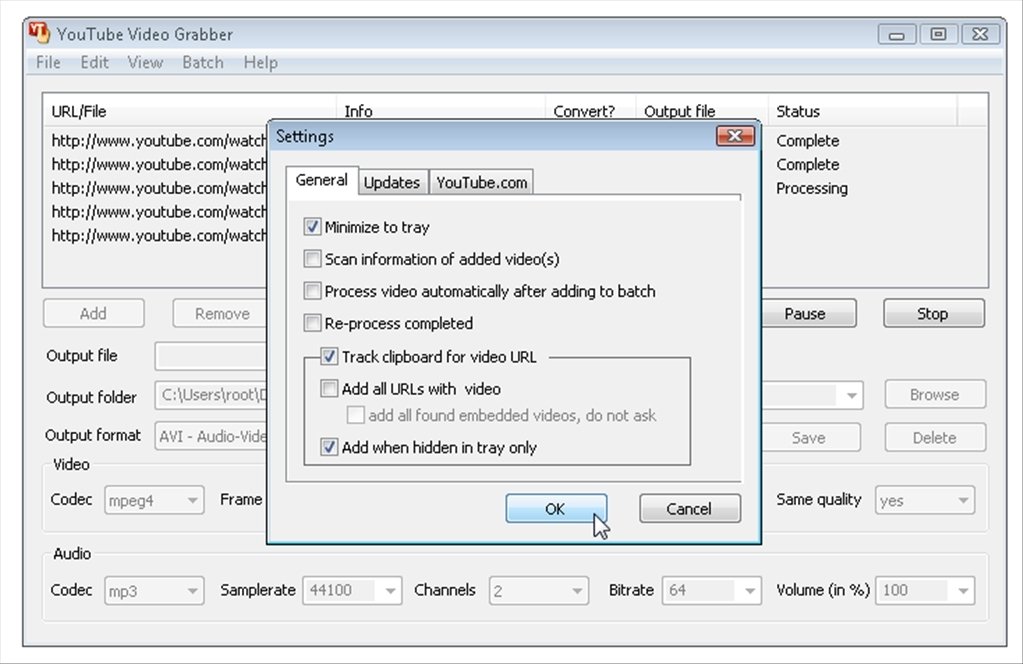Viewport: 1023px width, 664px height.
Task: Click the YouTube Video Grabber app icon
Action: [38, 33]
